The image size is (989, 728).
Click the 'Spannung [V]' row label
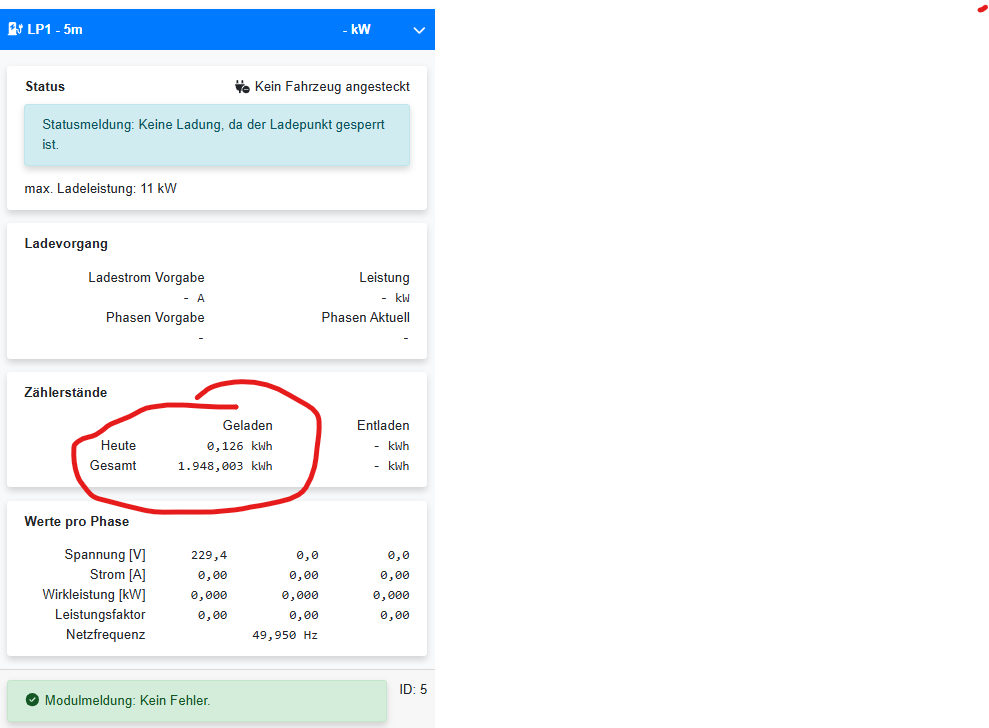[105, 555]
